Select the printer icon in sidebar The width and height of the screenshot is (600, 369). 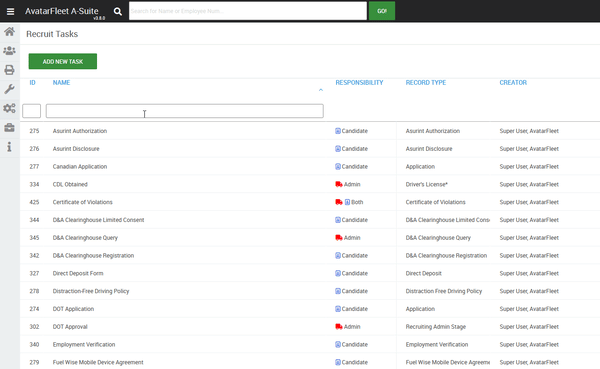click(x=10, y=70)
